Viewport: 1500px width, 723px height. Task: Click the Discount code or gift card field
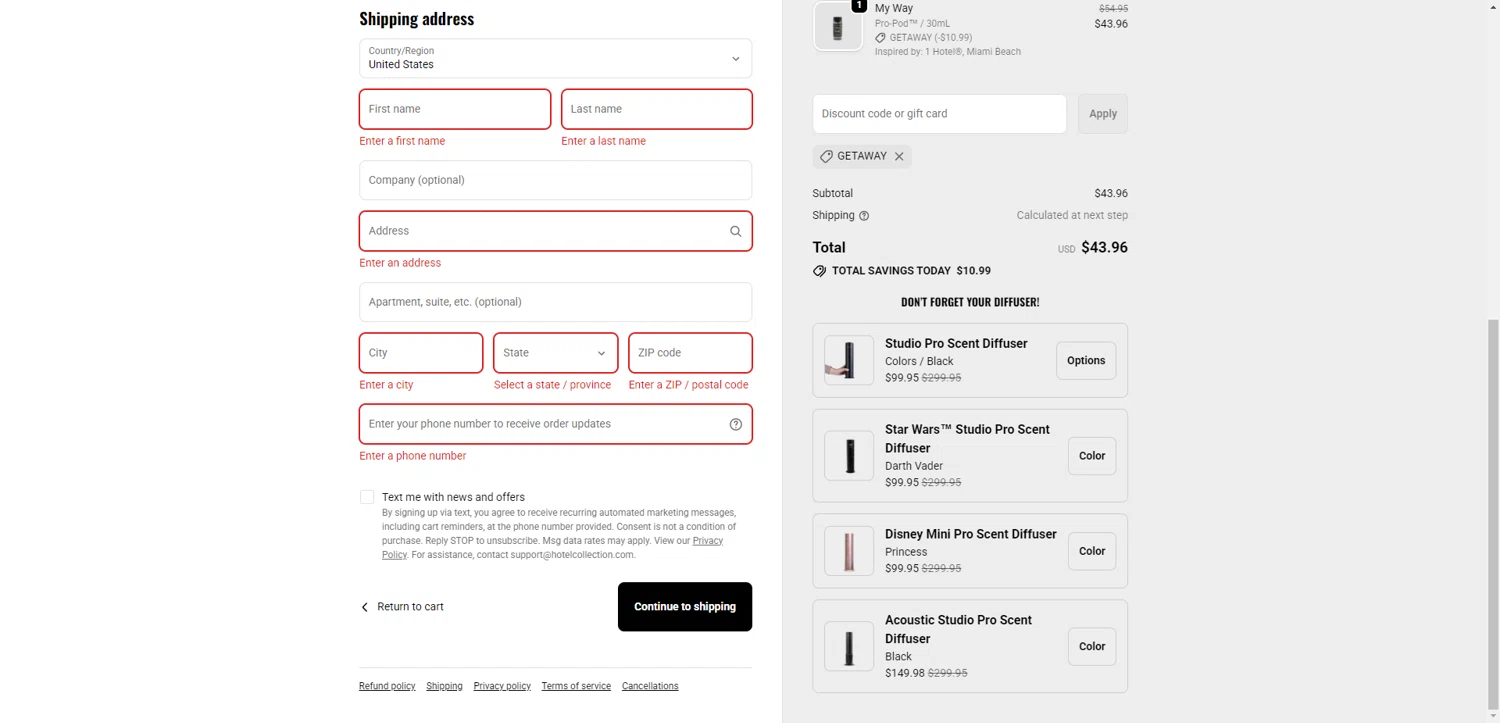coord(939,114)
